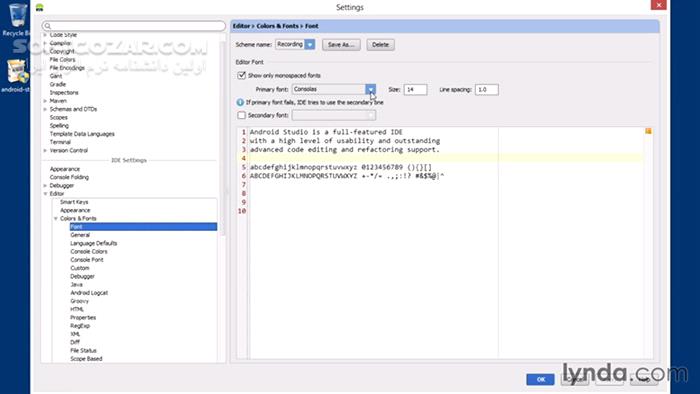
Task: Select HTML color settings
Action: pyautogui.click(x=77, y=309)
